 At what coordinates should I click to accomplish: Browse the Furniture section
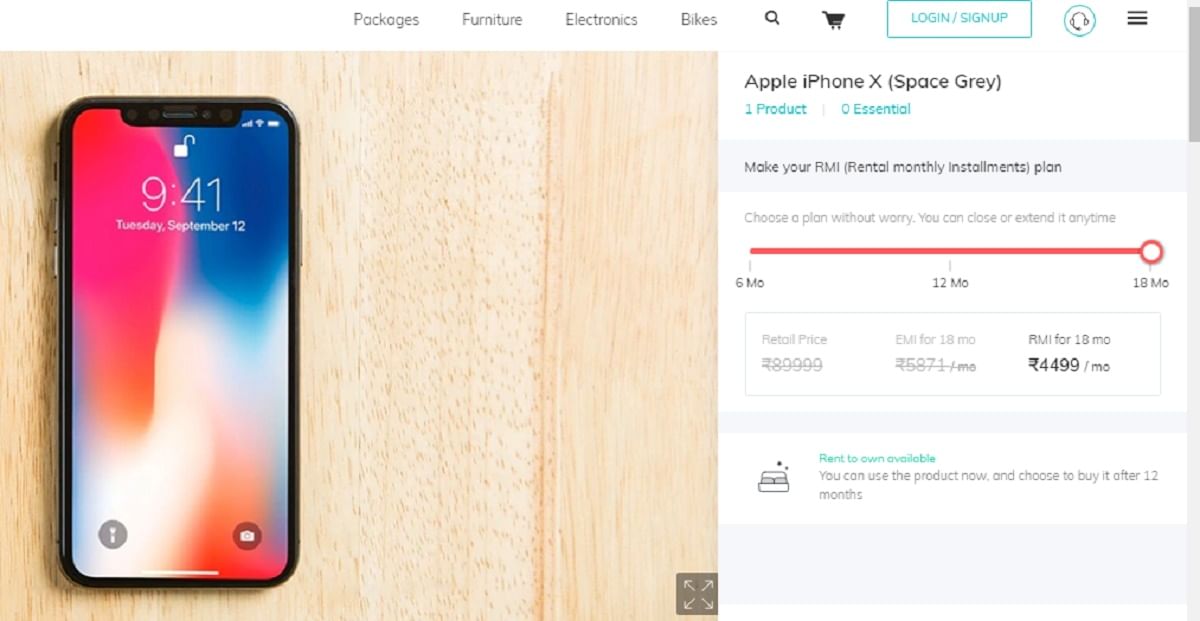tap(491, 19)
